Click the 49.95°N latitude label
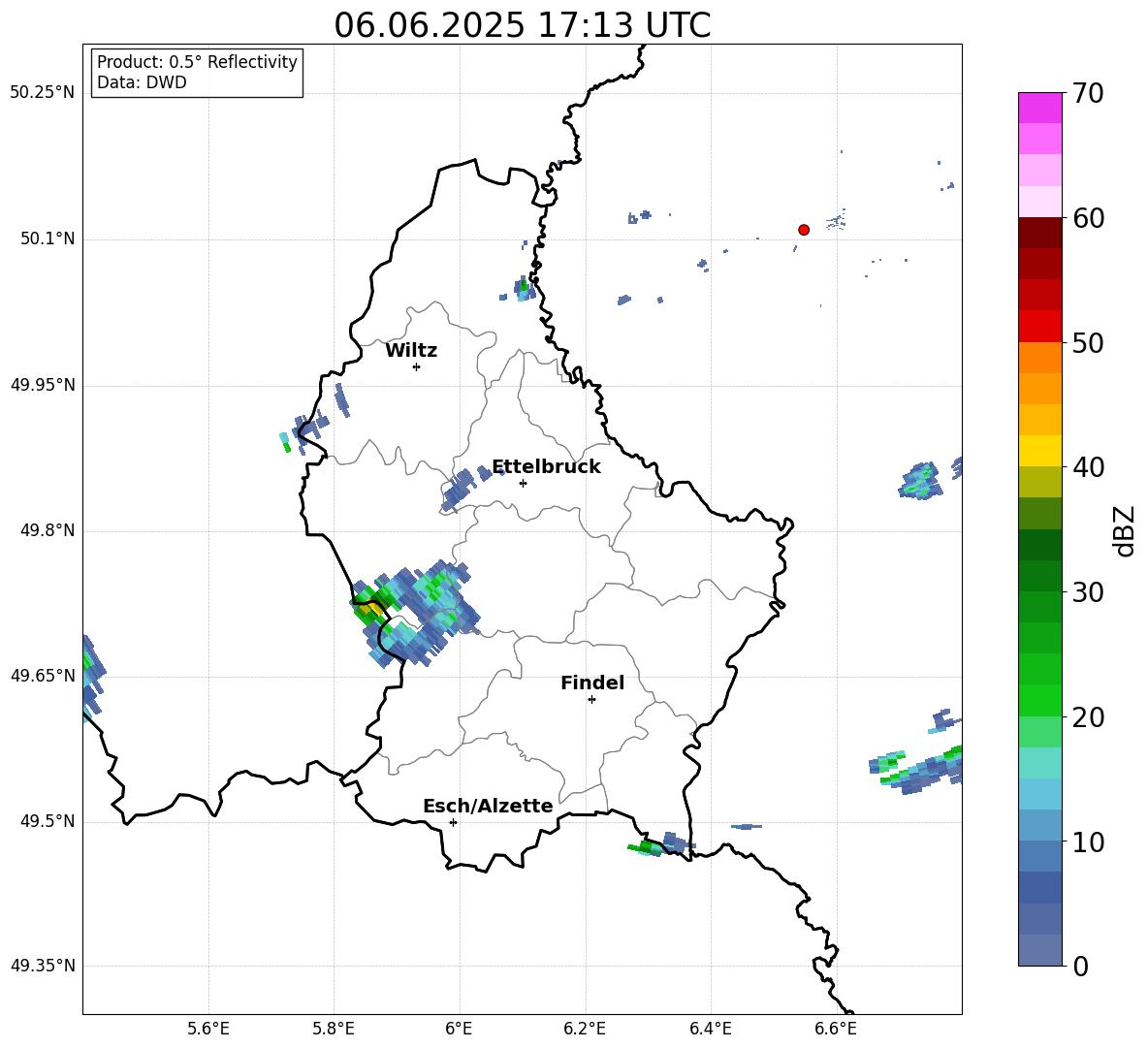Viewport: 1148px width, 1048px height. [x=43, y=385]
